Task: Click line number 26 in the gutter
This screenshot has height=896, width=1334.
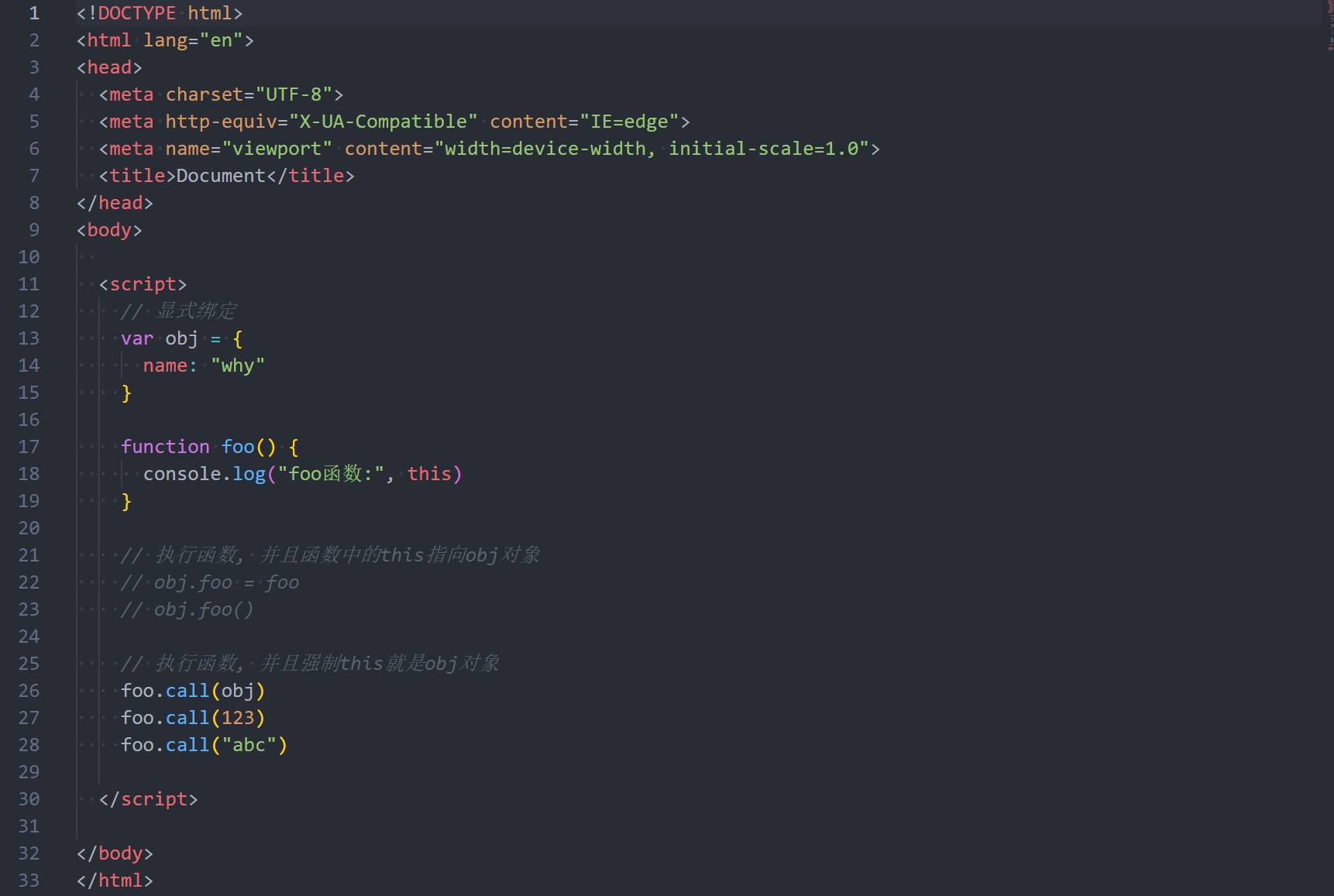Action: (29, 691)
